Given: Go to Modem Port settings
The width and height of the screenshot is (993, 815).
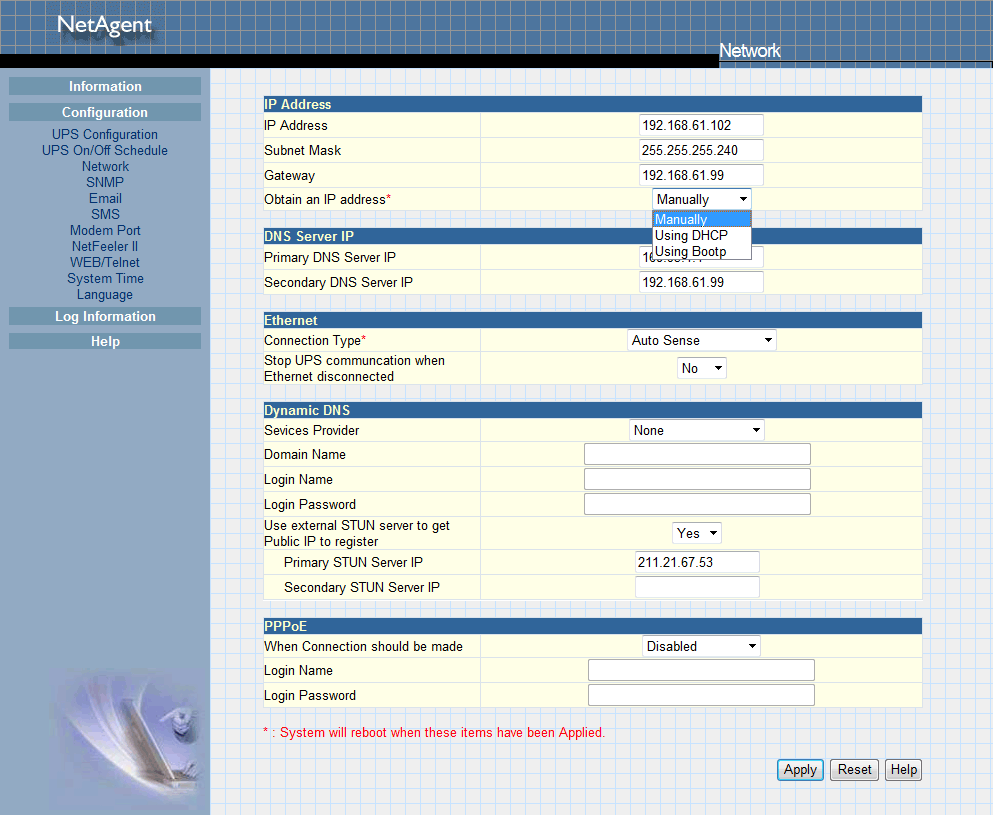Looking at the screenshot, I should click(105, 231).
